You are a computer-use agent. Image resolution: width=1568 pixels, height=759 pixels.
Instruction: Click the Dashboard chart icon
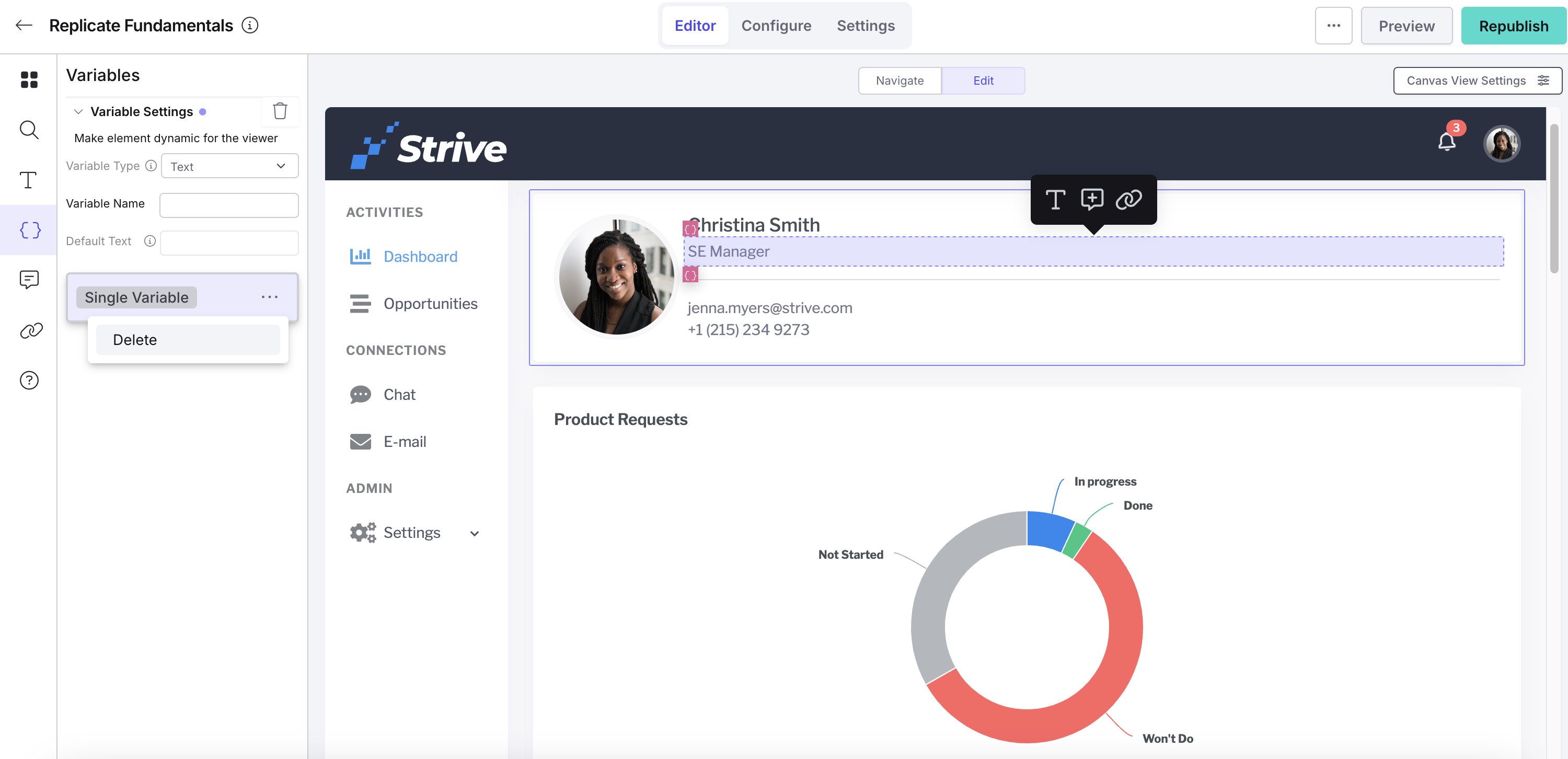tap(360, 256)
